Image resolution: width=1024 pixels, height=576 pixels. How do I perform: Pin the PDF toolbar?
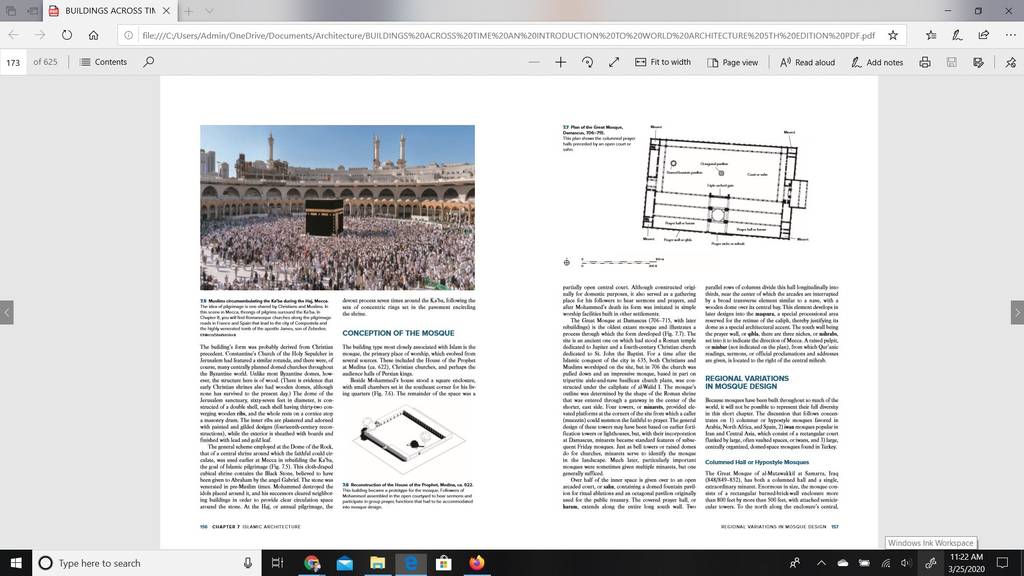click(x=1011, y=62)
